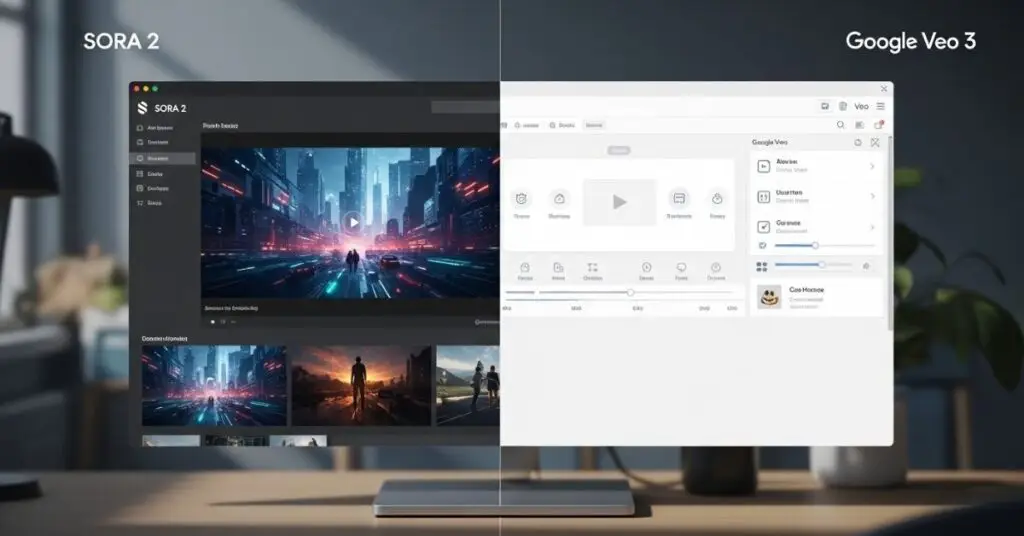Image resolution: width=1024 pixels, height=536 pixels.
Task: Click the document icon beside the Veo label
Action: [843, 106]
